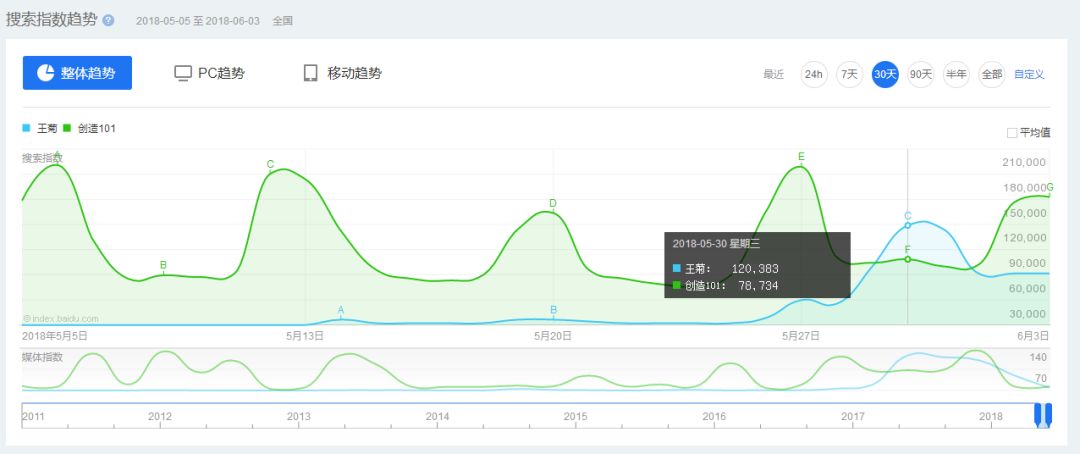Open the 移动趋势 mobile trend tab
This screenshot has height=454, width=1080.
(342, 73)
